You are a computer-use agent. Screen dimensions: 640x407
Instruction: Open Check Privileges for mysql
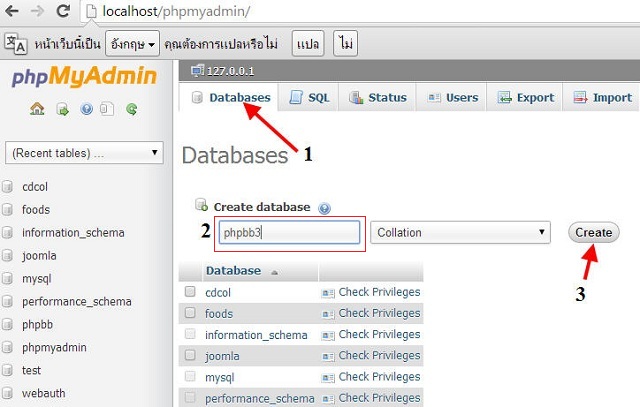379,376
